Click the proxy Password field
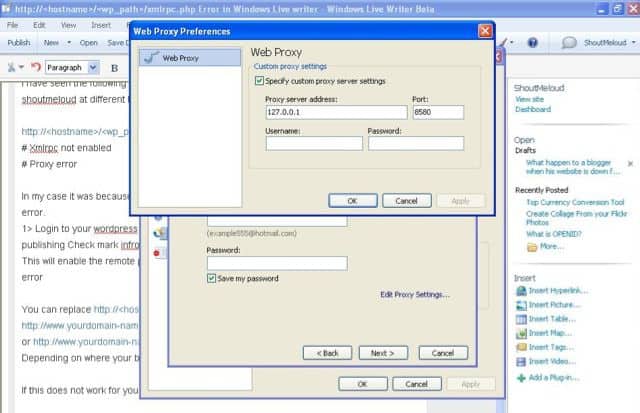This screenshot has height=413, width=640. click(x=416, y=143)
